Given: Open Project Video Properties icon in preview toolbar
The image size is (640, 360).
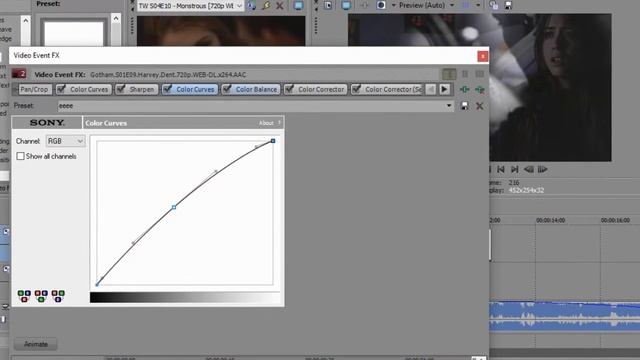Looking at the screenshot, I should pos(328,5).
